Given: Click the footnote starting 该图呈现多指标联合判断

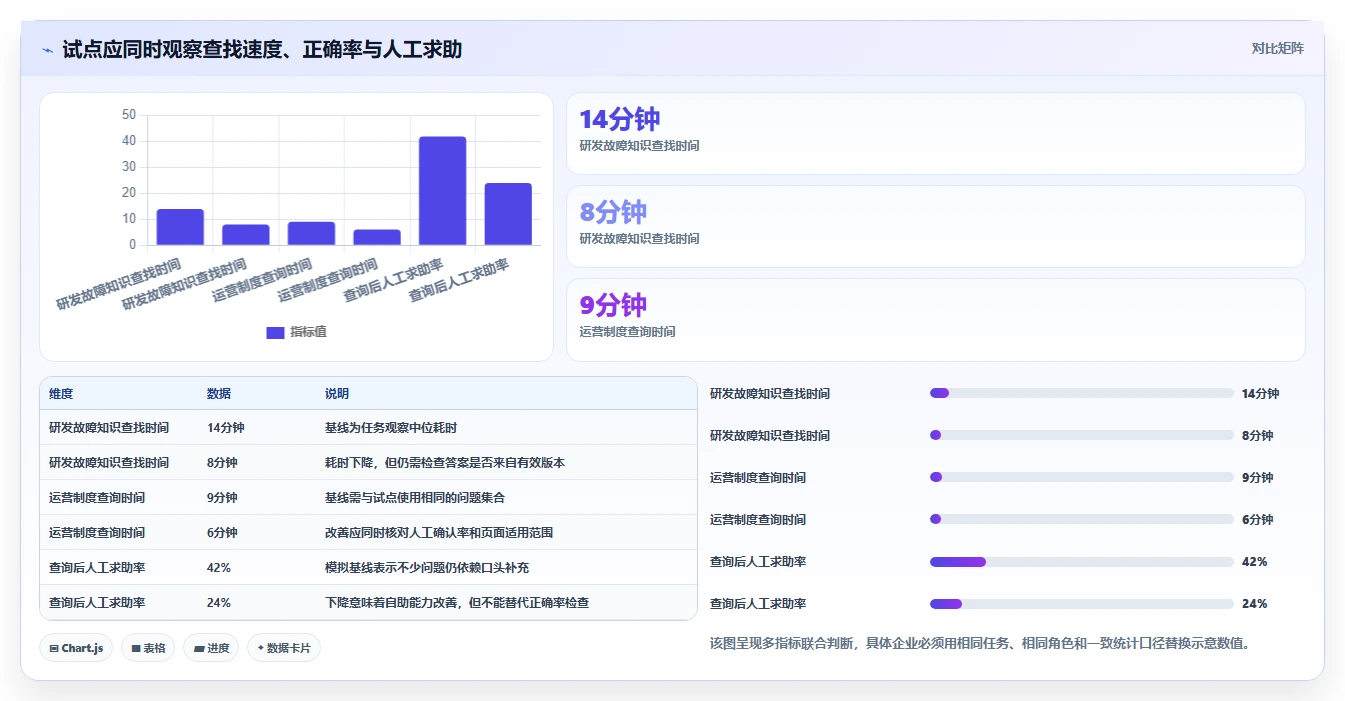Looking at the screenshot, I should pyautogui.click(x=980, y=643).
